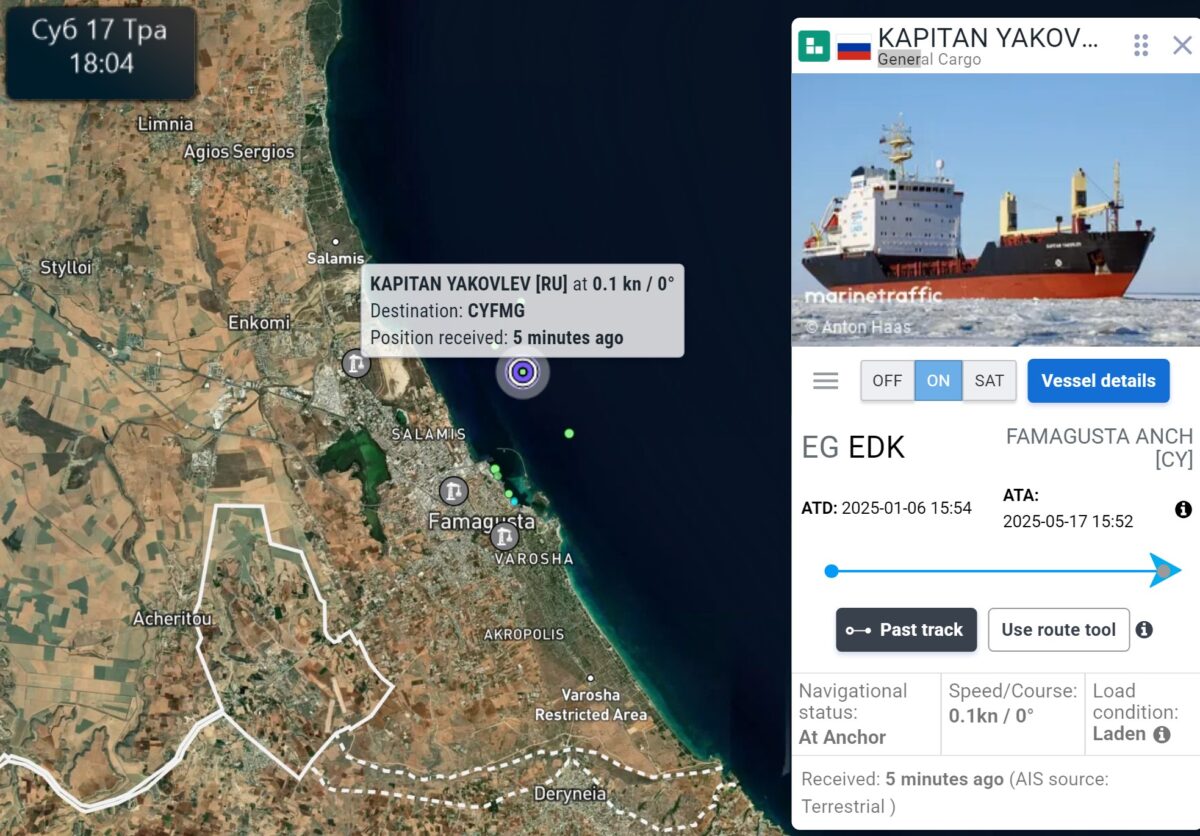Click Use route tool button
Viewport: 1200px width, 836px height.
tap(1058, 630)
